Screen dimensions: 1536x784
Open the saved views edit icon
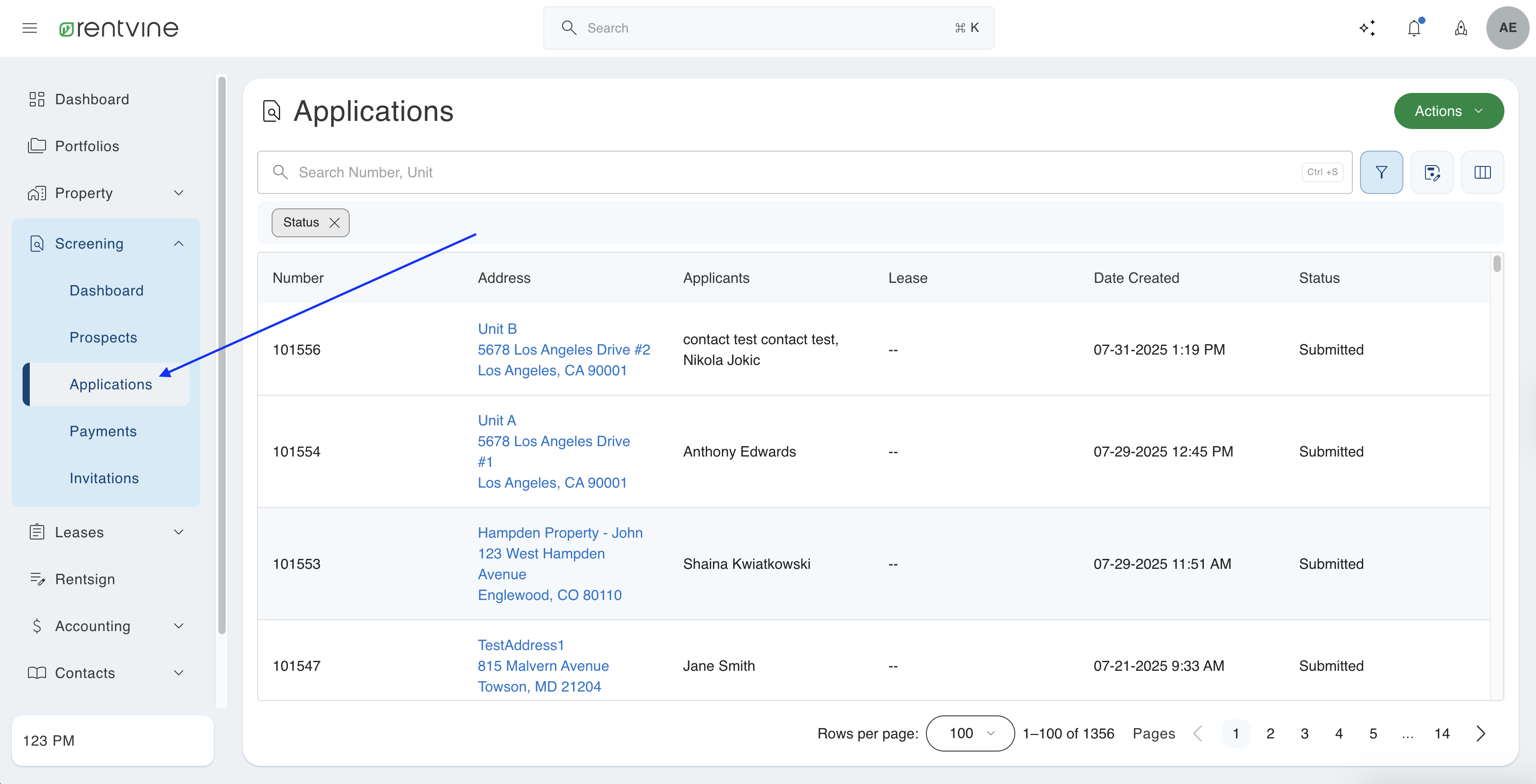tap(1432, 172)
